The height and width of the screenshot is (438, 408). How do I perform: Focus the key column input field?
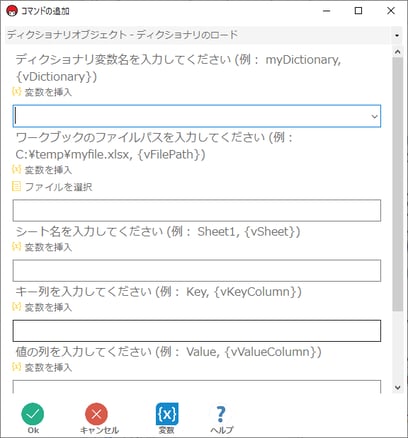pos(197,331)
